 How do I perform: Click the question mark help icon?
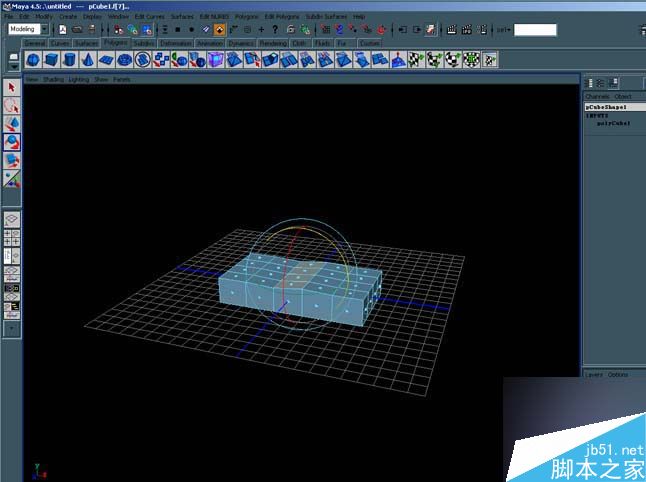point(275,29)
